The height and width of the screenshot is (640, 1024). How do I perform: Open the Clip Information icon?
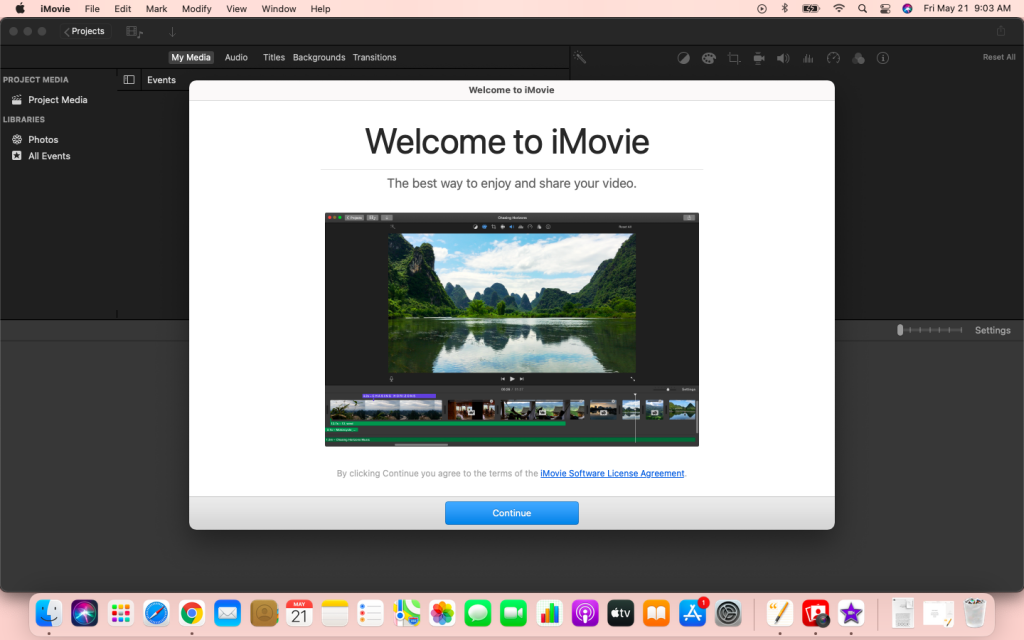click(x=883, y=58)
